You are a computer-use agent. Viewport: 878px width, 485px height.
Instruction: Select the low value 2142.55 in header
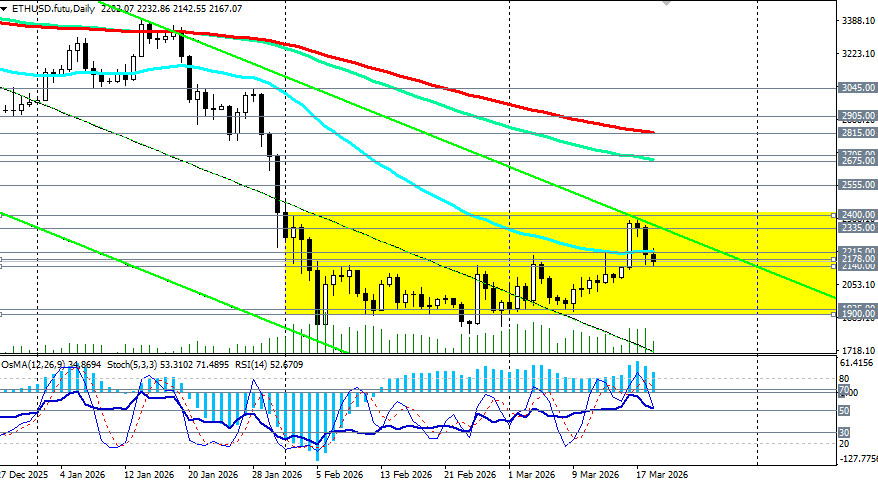pos(190,9)
